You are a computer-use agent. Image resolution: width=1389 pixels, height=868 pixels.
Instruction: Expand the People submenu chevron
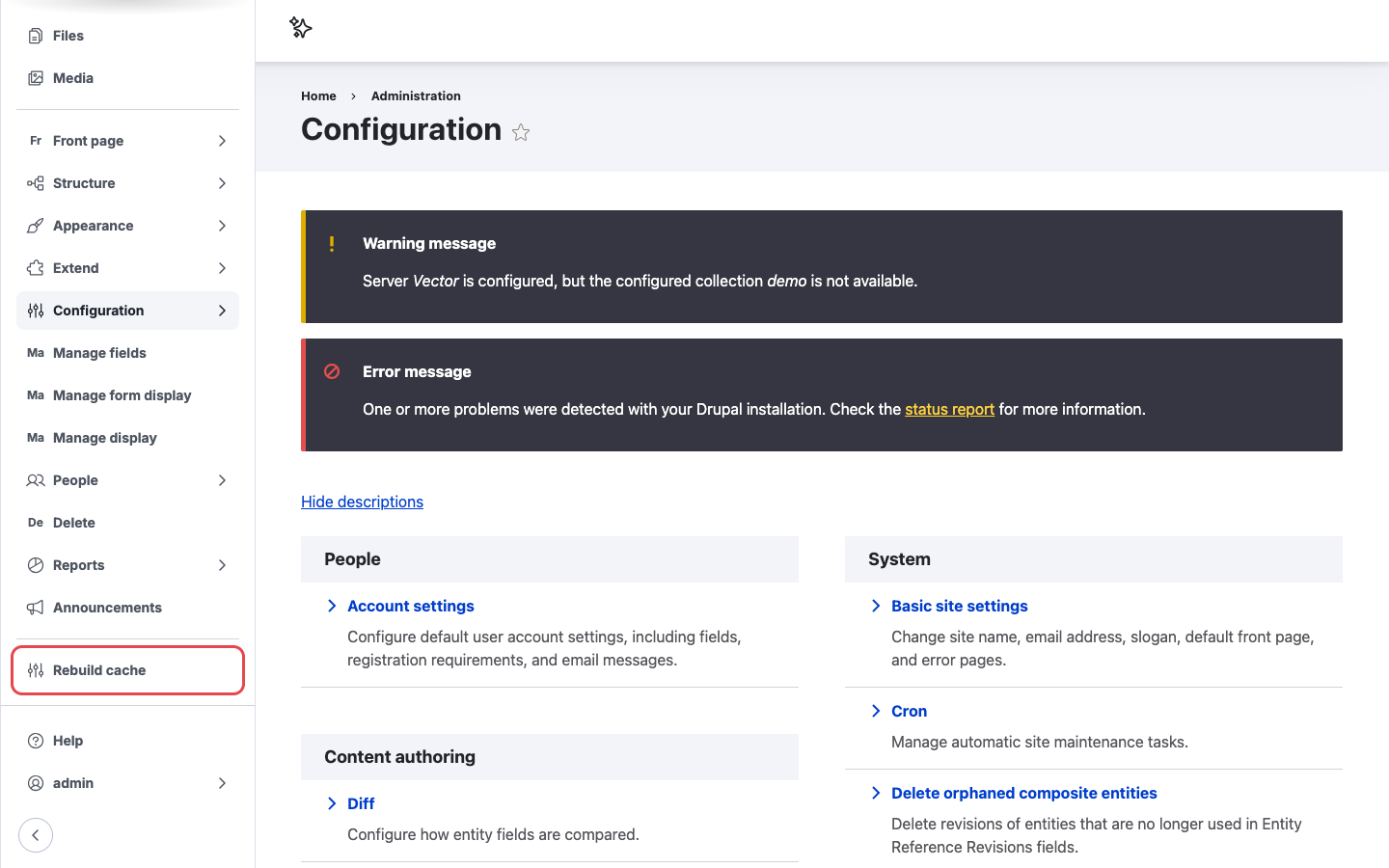click(x=222, y=480)
